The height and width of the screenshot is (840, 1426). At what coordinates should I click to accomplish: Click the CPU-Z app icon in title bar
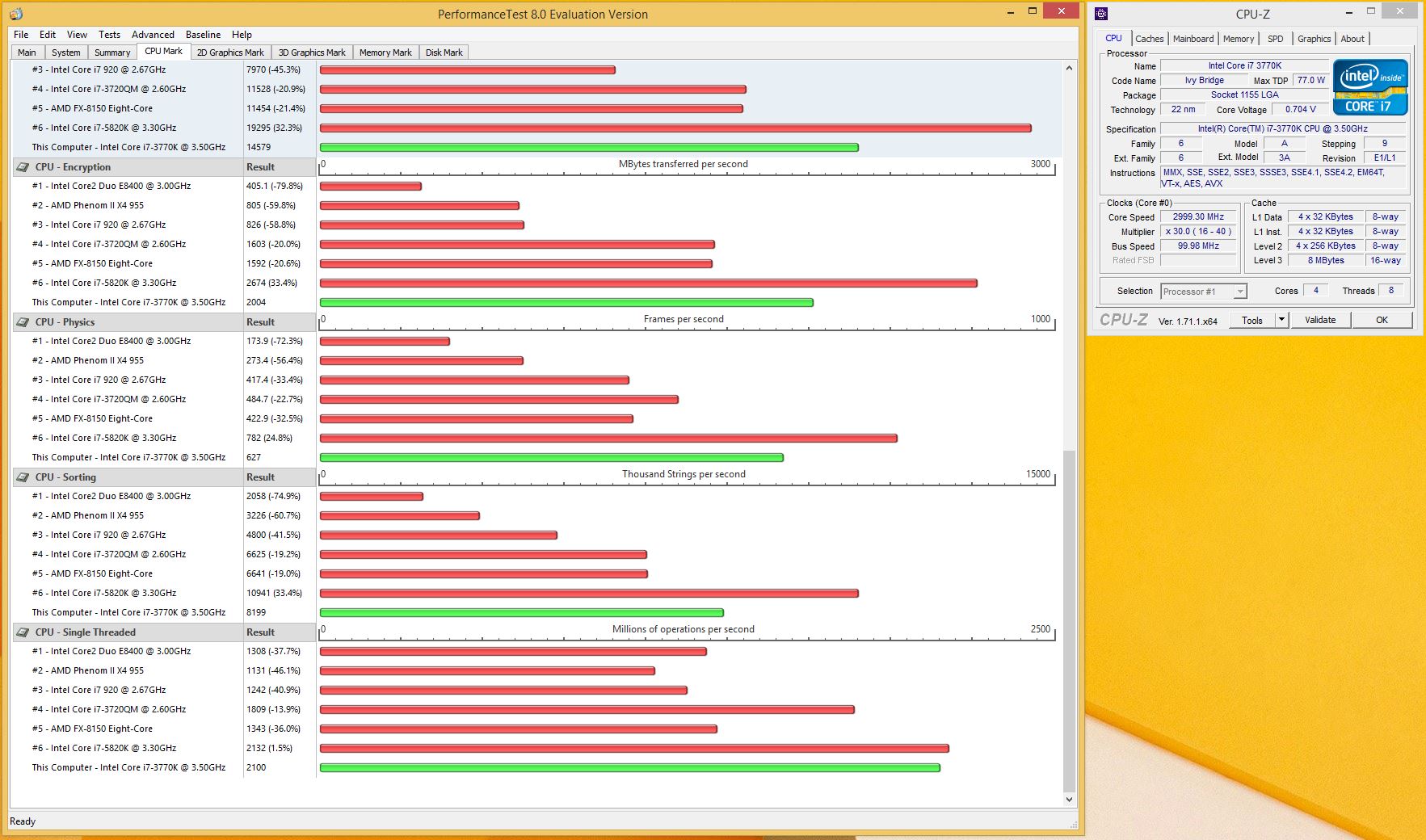click(x=1101, y=14)
